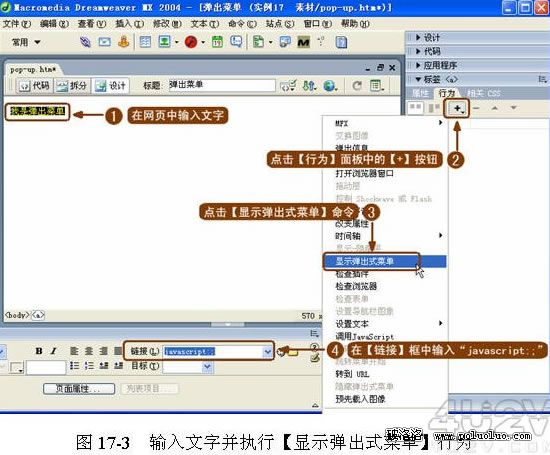550x455 pixels.
Task: Click the 代码 view button
Action: tap(35, 85)
